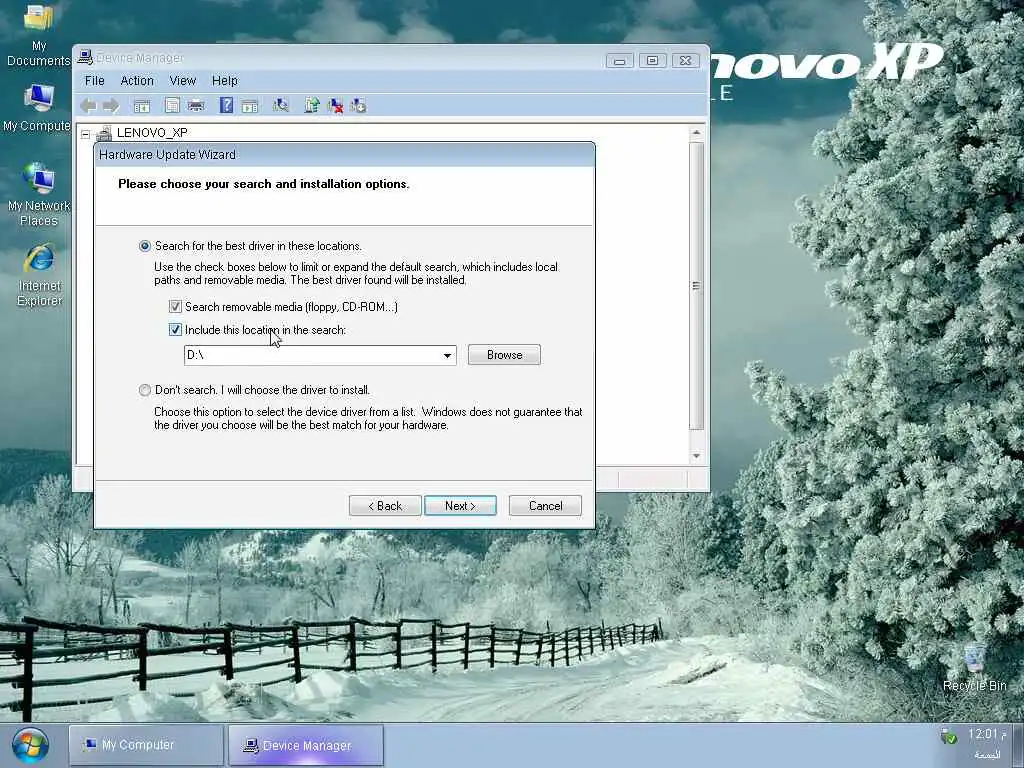The width and height of the screenshot is (1024, 768).
Task: Click the Print toolbar icon
Action: [x=196, y=105]
